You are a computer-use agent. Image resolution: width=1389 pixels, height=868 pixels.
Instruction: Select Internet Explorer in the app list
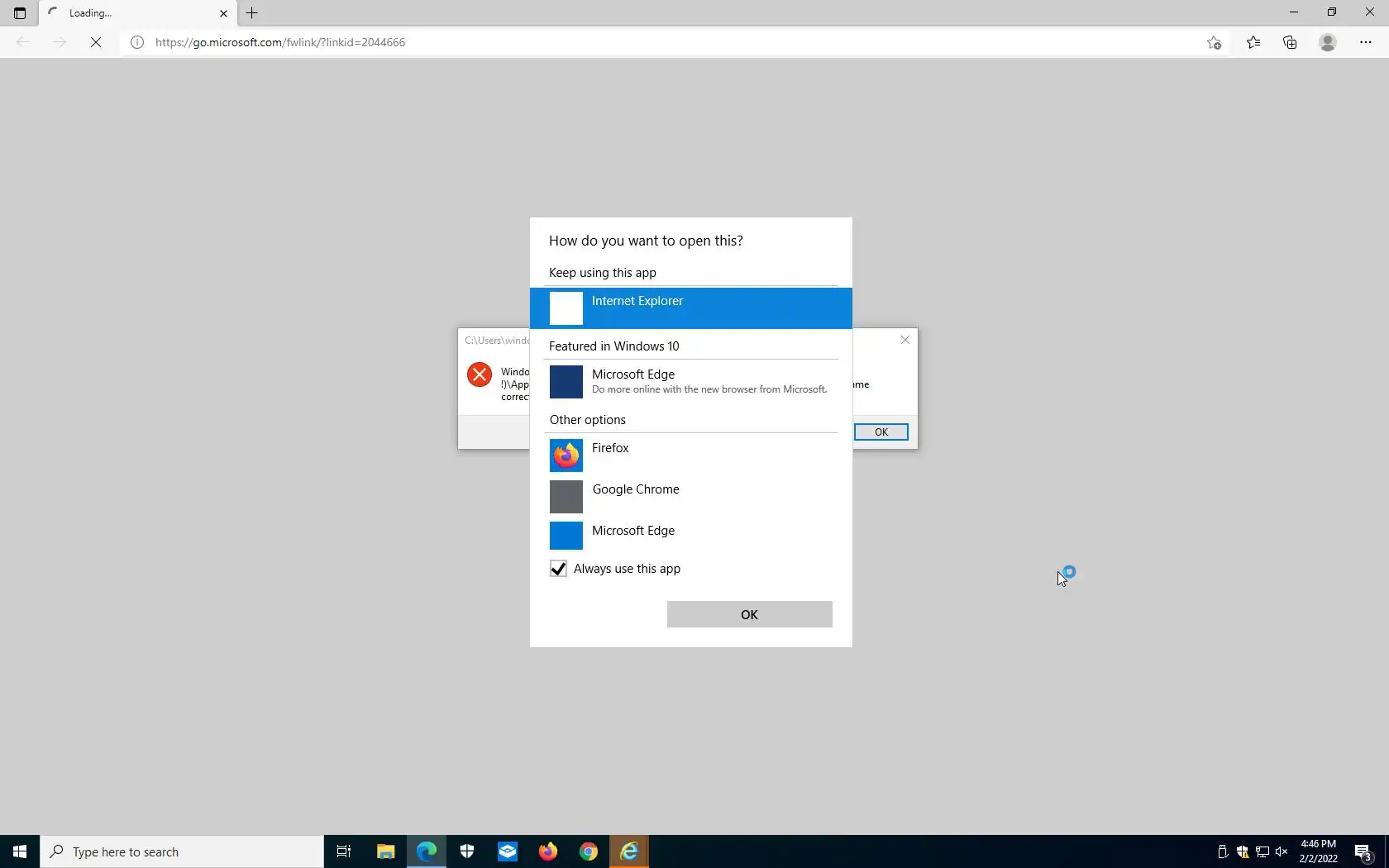(690, 308)
